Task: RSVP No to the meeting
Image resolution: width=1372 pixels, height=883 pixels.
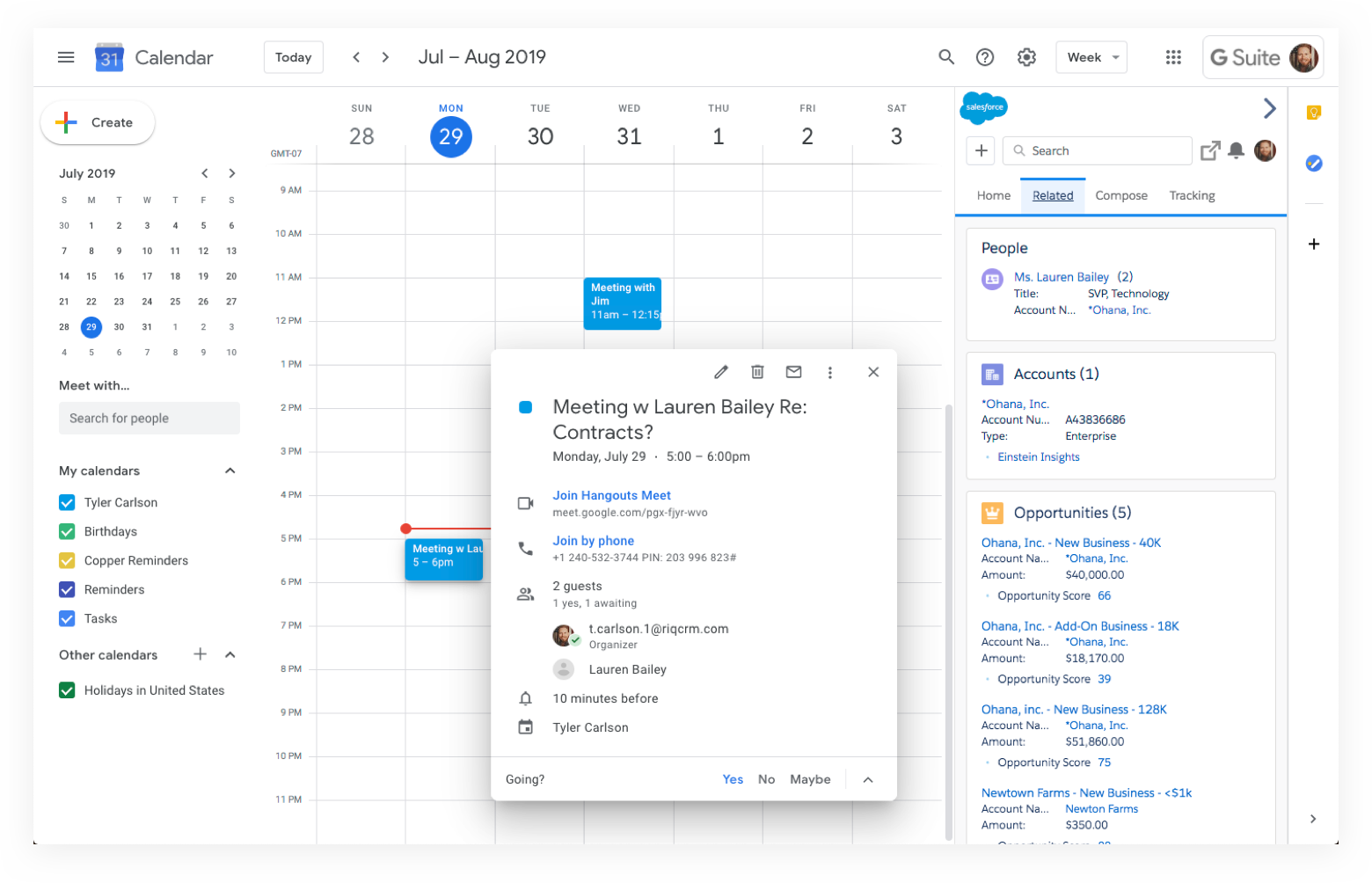Action: pos(767,779)
